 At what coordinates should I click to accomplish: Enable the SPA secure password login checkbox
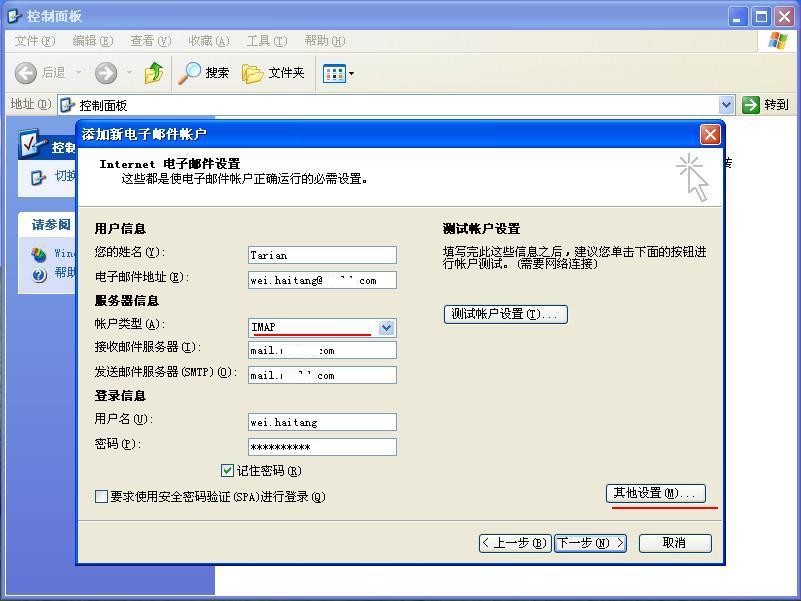coord(101,496)
